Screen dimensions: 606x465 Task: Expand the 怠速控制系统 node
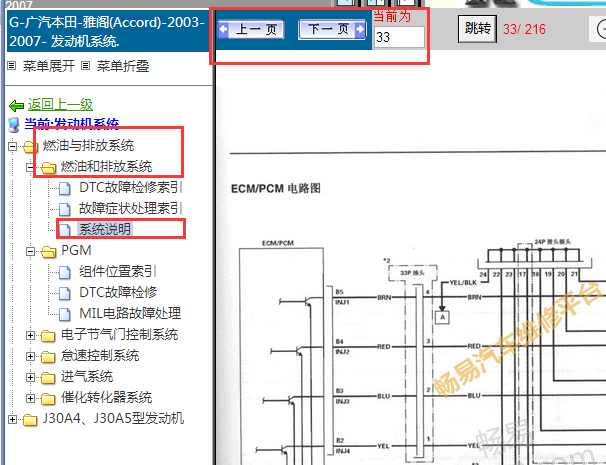click(x=31, y=356)
